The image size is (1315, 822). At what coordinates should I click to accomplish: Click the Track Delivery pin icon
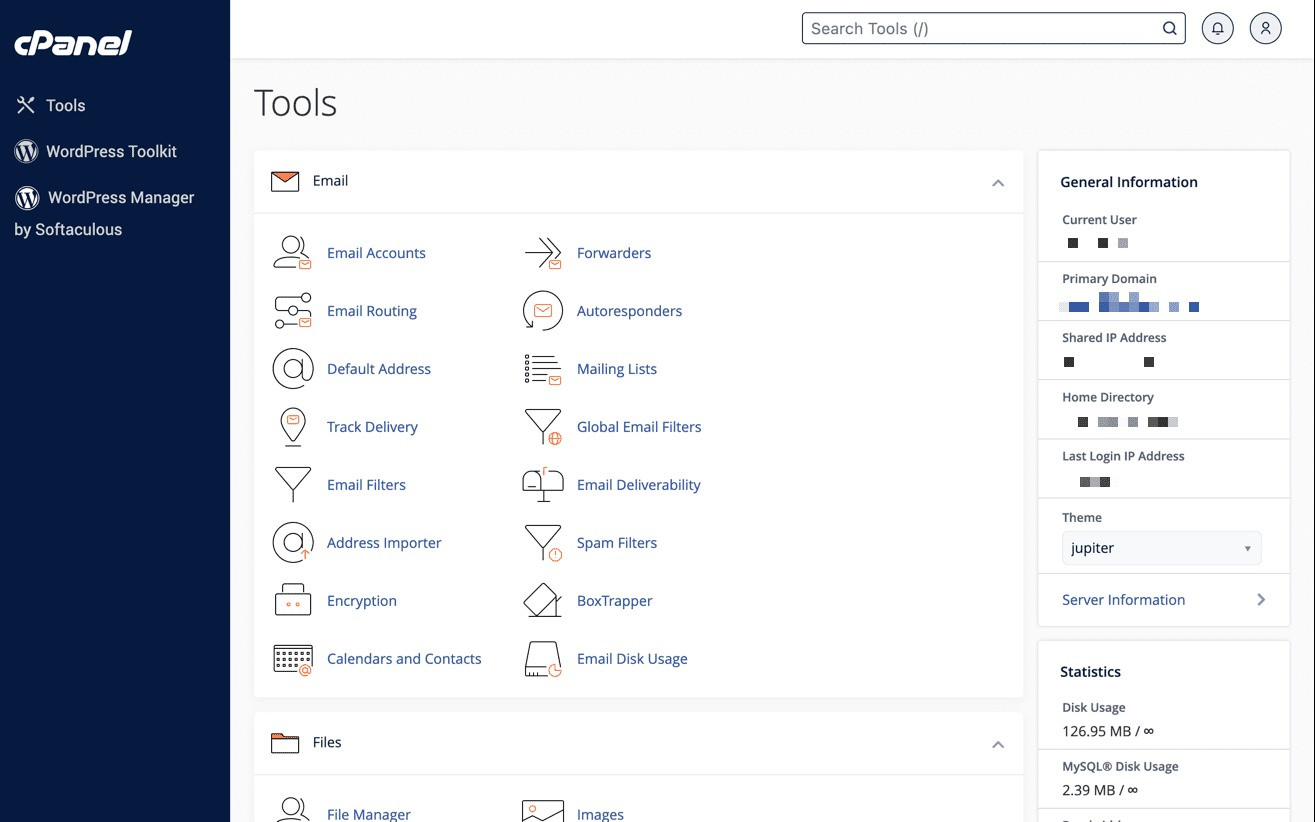pyautogui.click(x=292, y=427)
